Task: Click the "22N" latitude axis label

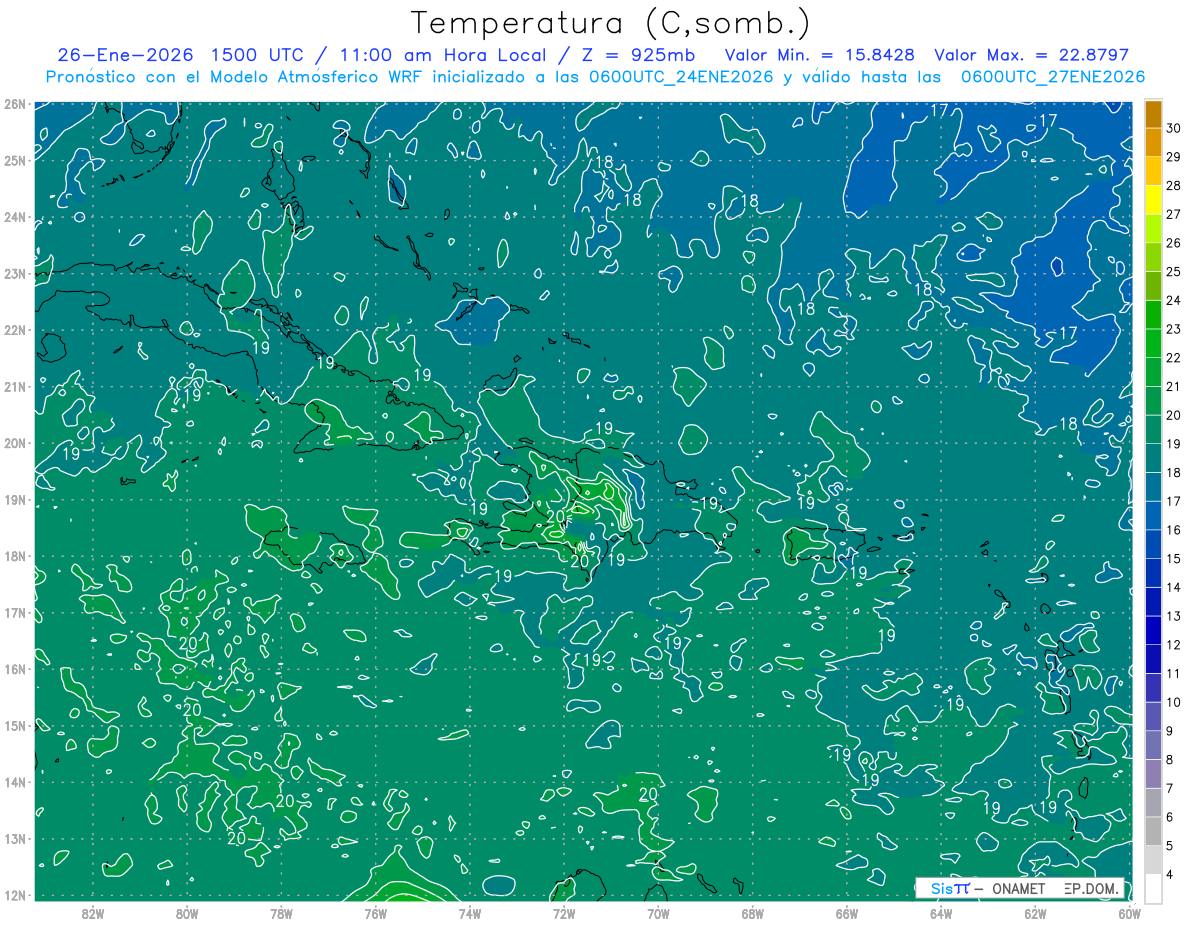Action: pos(14,329)
